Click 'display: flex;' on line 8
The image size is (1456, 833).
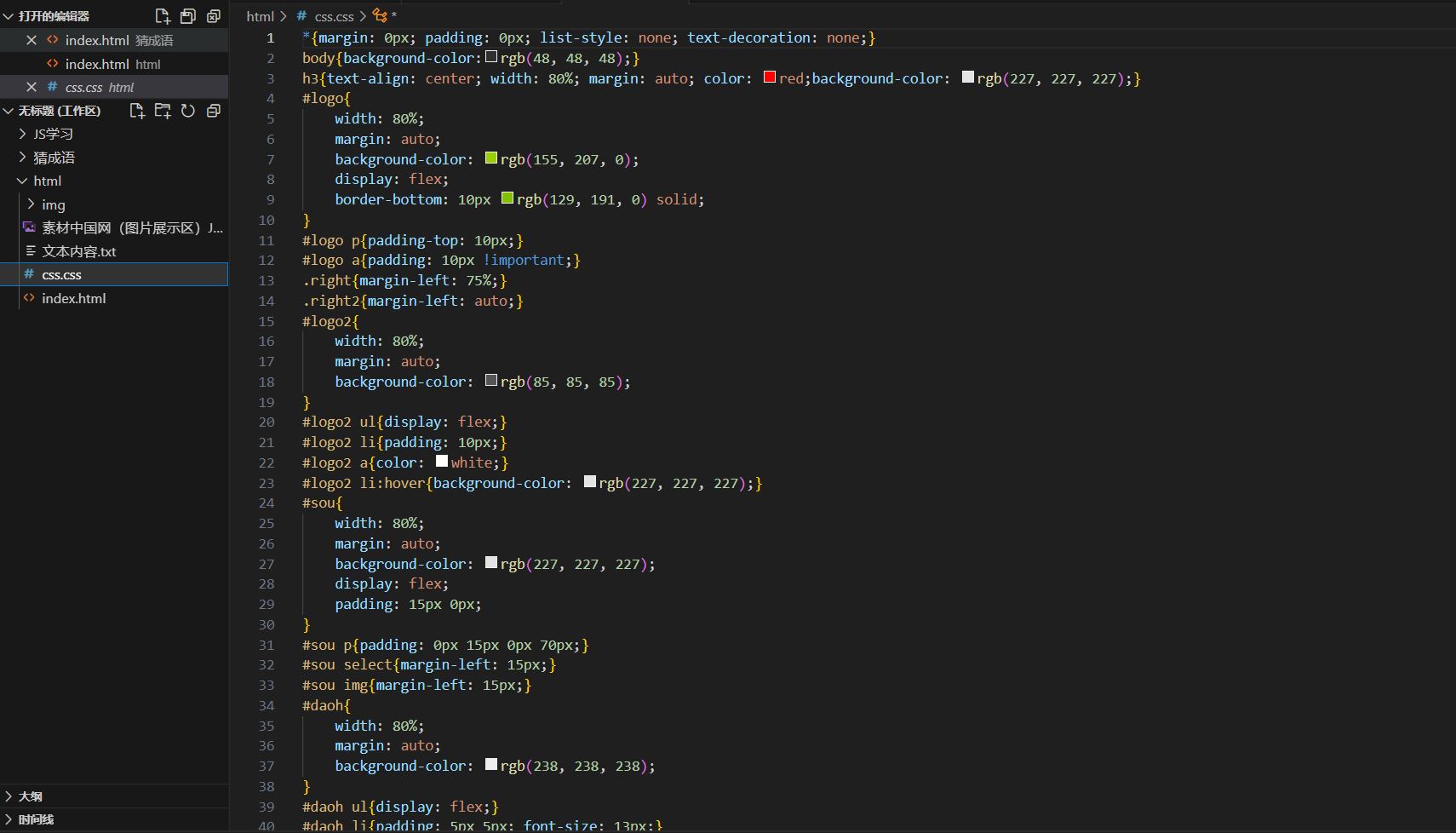(392, 179)
